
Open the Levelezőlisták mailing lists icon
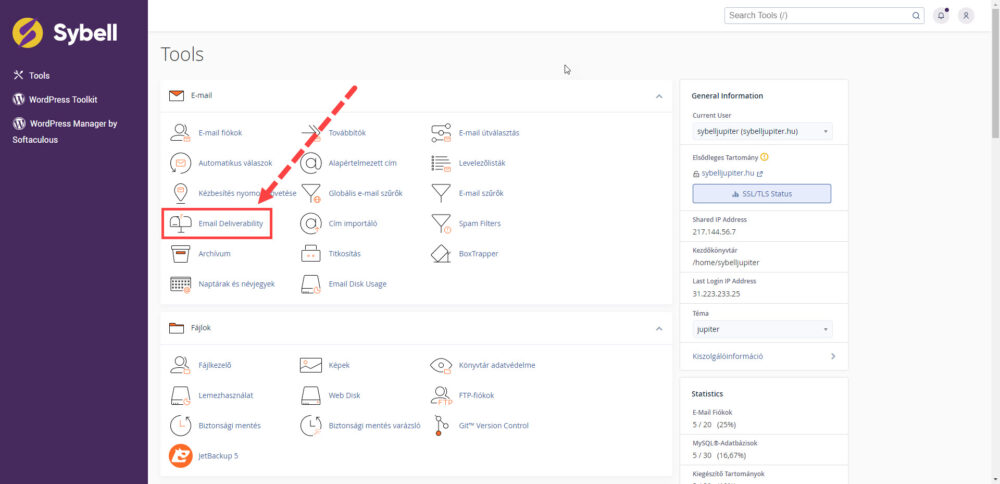[x=441, y=163]
